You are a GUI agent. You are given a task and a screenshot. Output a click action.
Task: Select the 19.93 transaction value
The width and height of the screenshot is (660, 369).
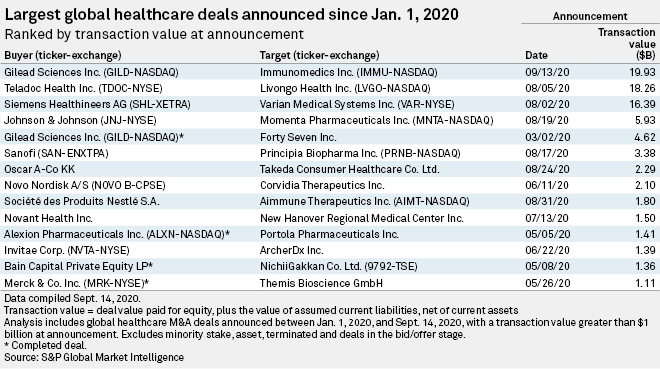pyautogui.click(x=642, y=72)
